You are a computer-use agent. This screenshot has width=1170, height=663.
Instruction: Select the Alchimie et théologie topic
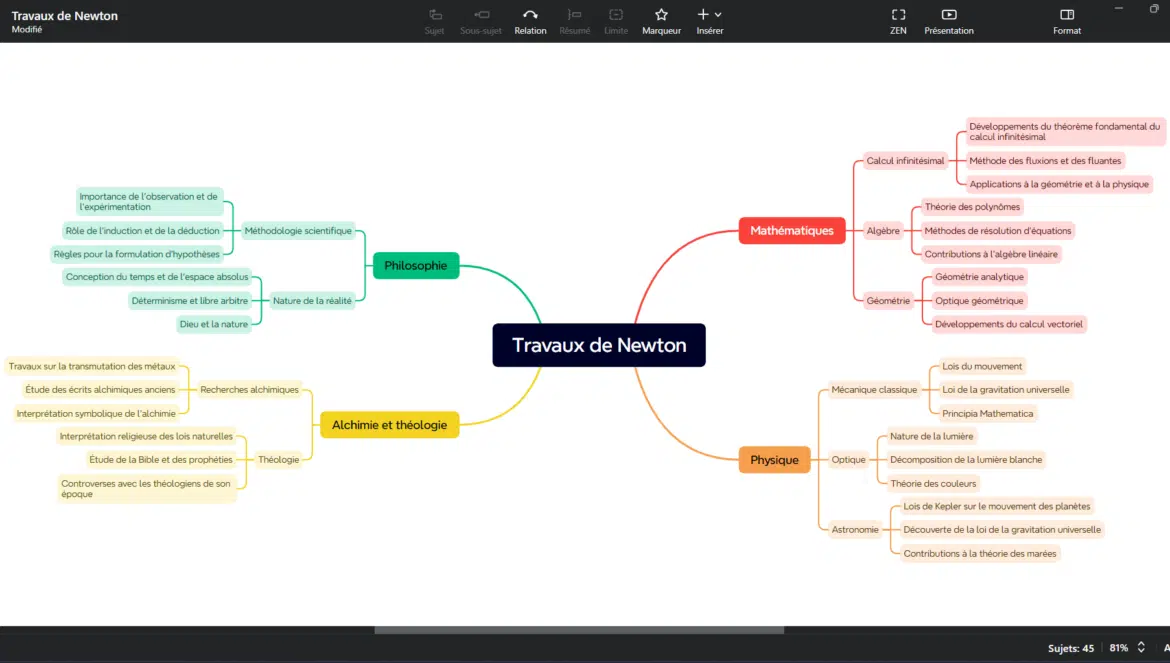pyautogui.click(x=389, y=425)
